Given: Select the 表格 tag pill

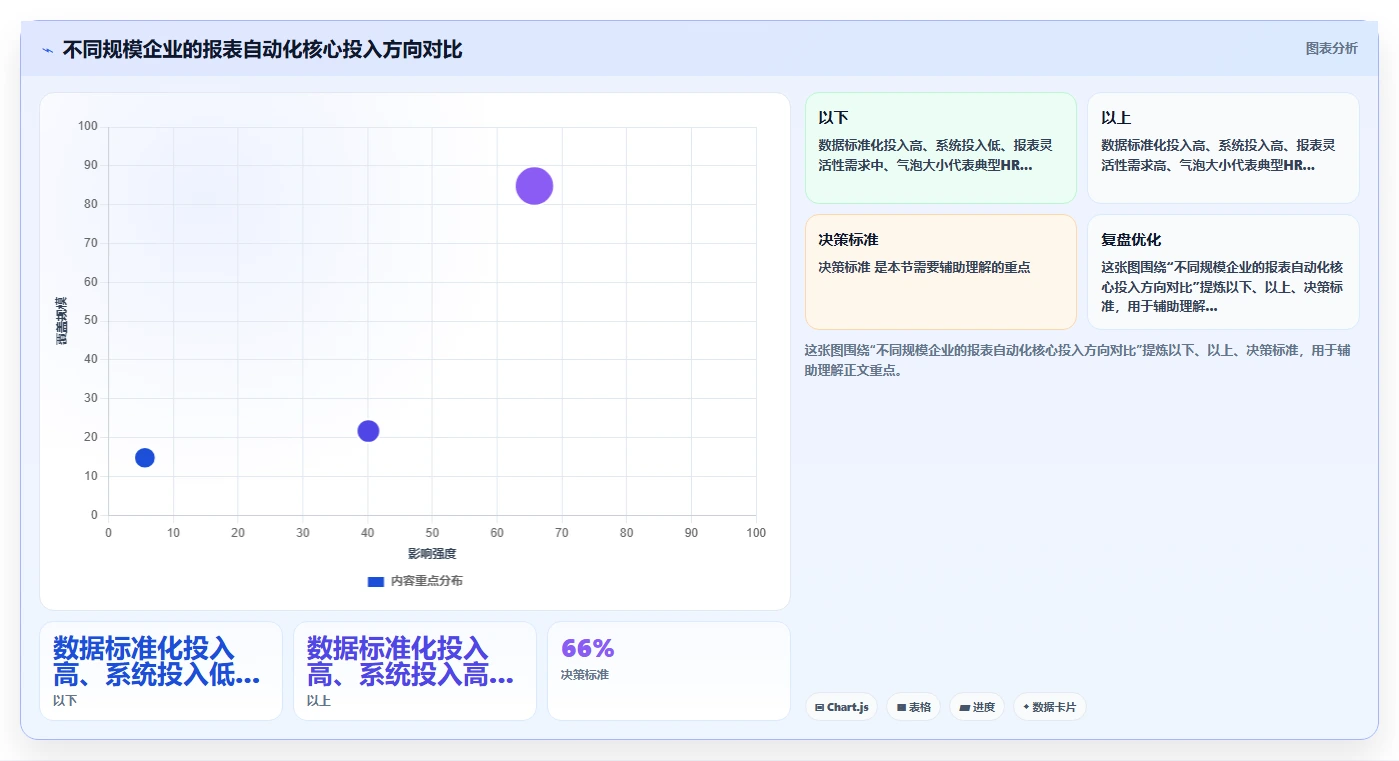Looking at the screenshot, I should 913,707.
